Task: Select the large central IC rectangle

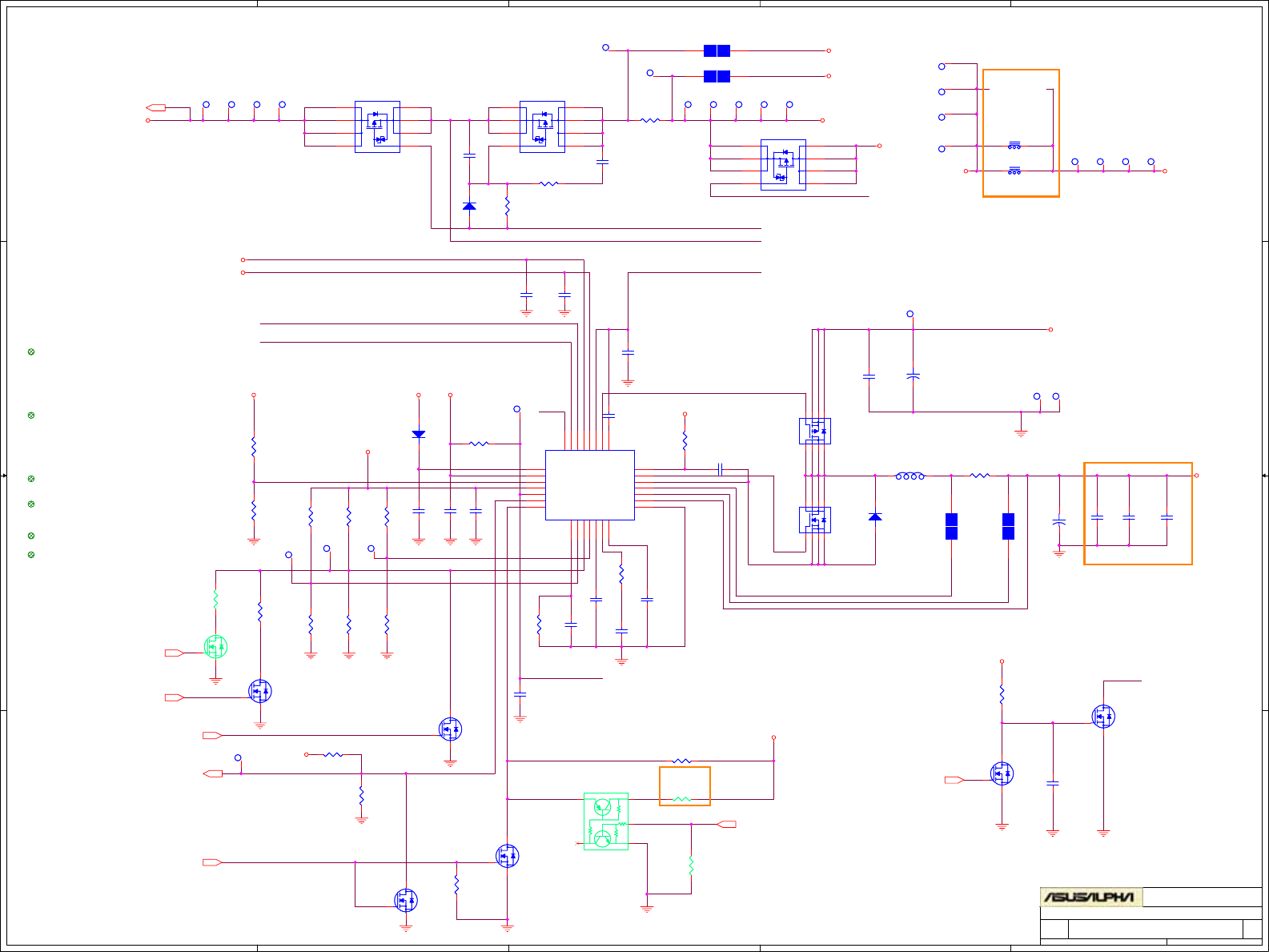Action: click(590, 484)
